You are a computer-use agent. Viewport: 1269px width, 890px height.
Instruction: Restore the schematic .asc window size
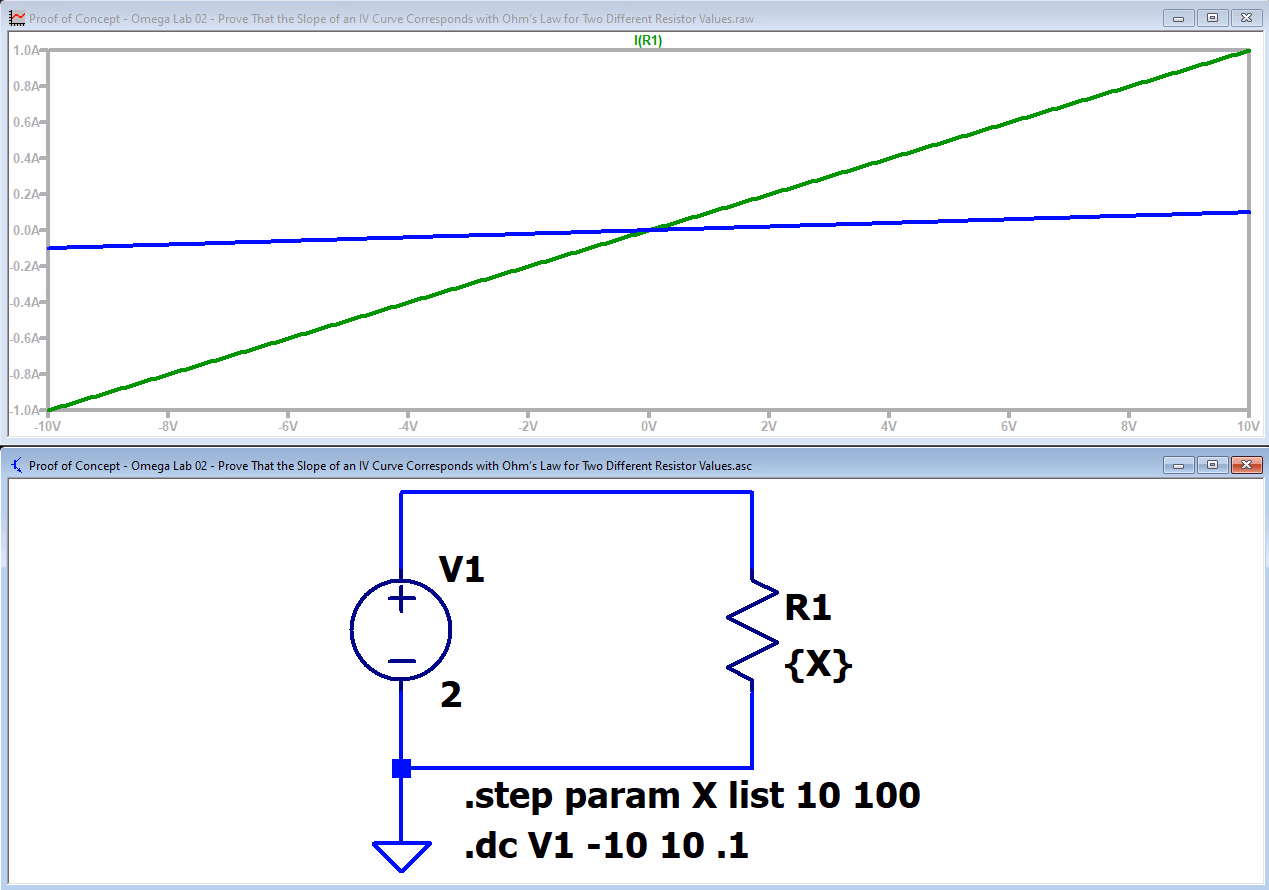pyautogui.click(x=1212, y=465)
